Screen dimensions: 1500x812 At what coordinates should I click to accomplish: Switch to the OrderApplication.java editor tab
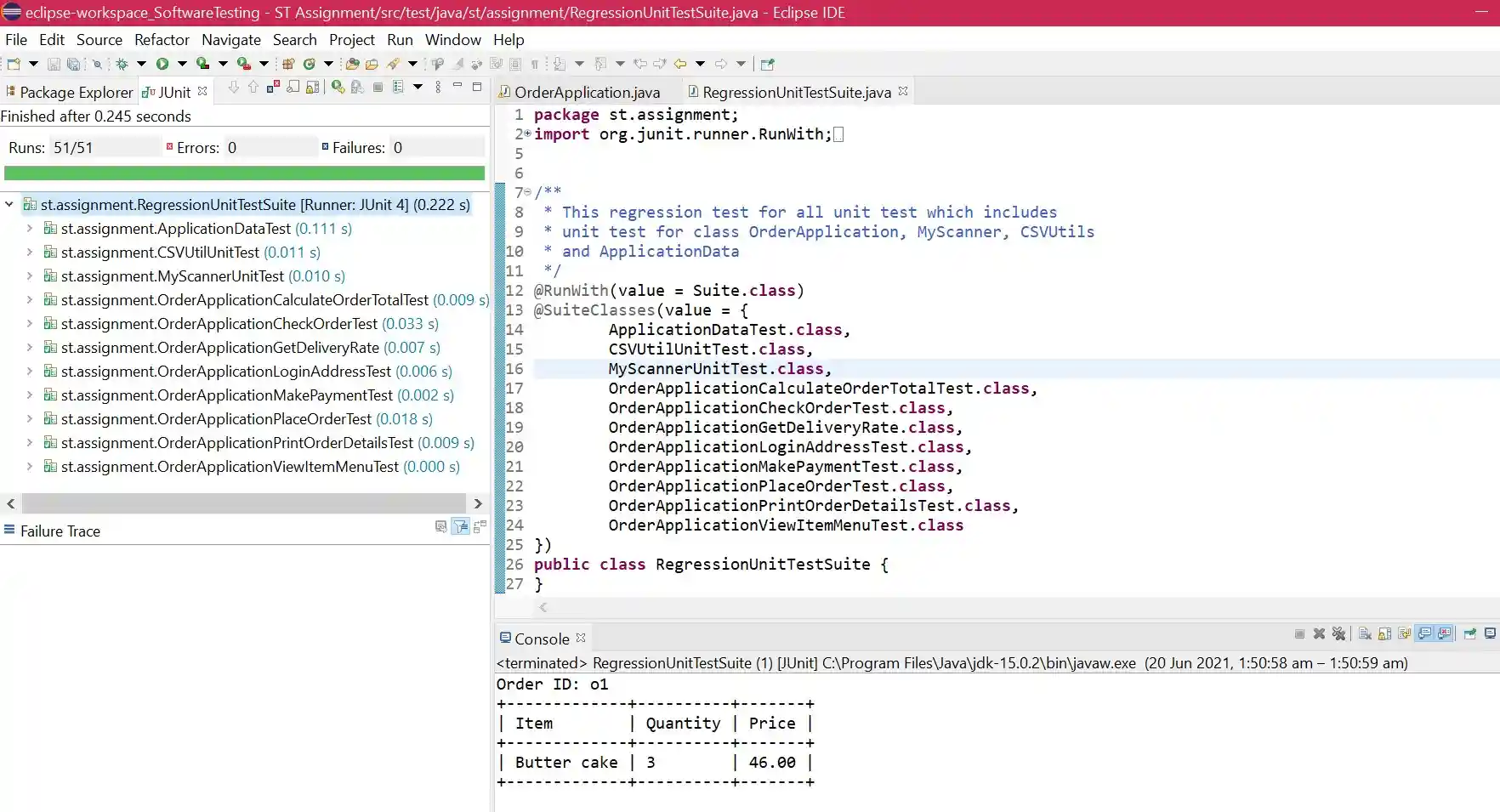coord(587,92)
